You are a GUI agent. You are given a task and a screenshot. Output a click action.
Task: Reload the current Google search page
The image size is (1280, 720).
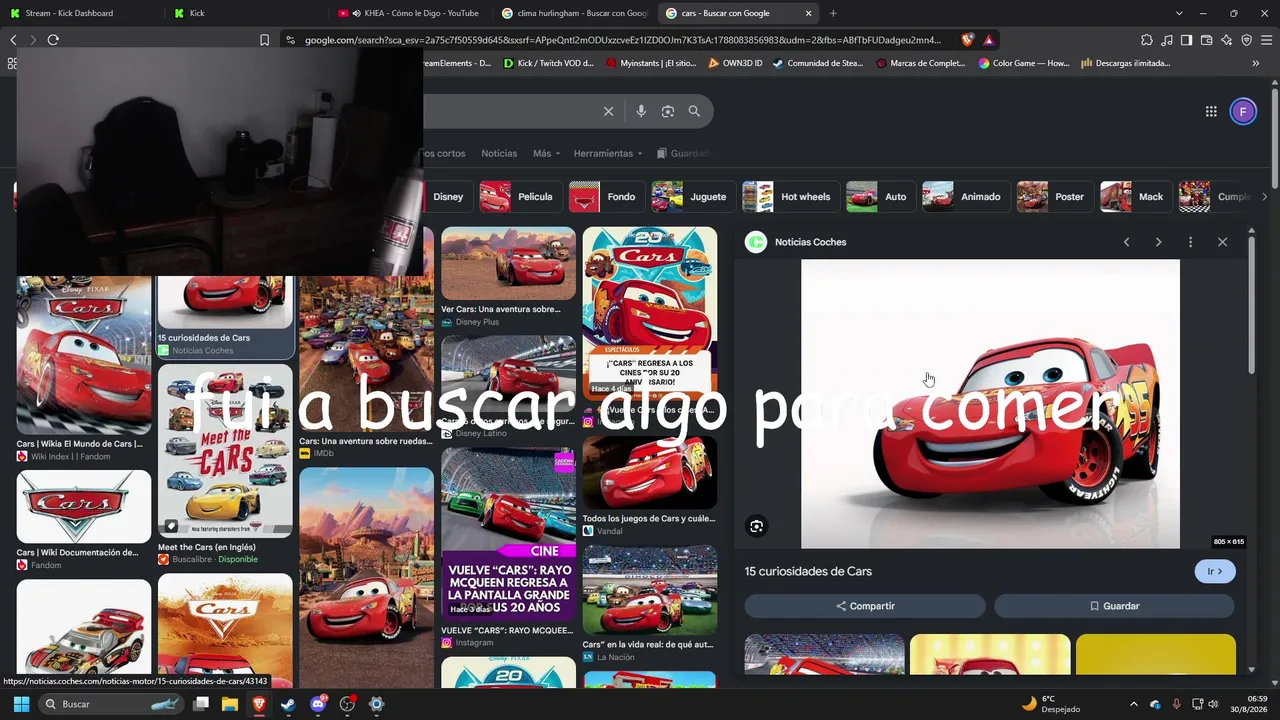click(x=53, y=40)
